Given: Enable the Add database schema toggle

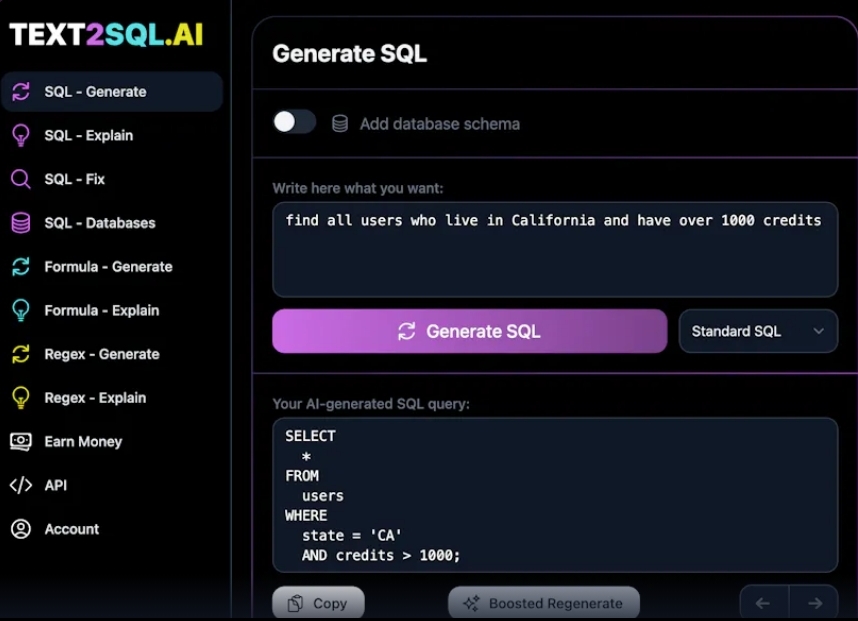Looking at the screenshot, I should [294, 122].
